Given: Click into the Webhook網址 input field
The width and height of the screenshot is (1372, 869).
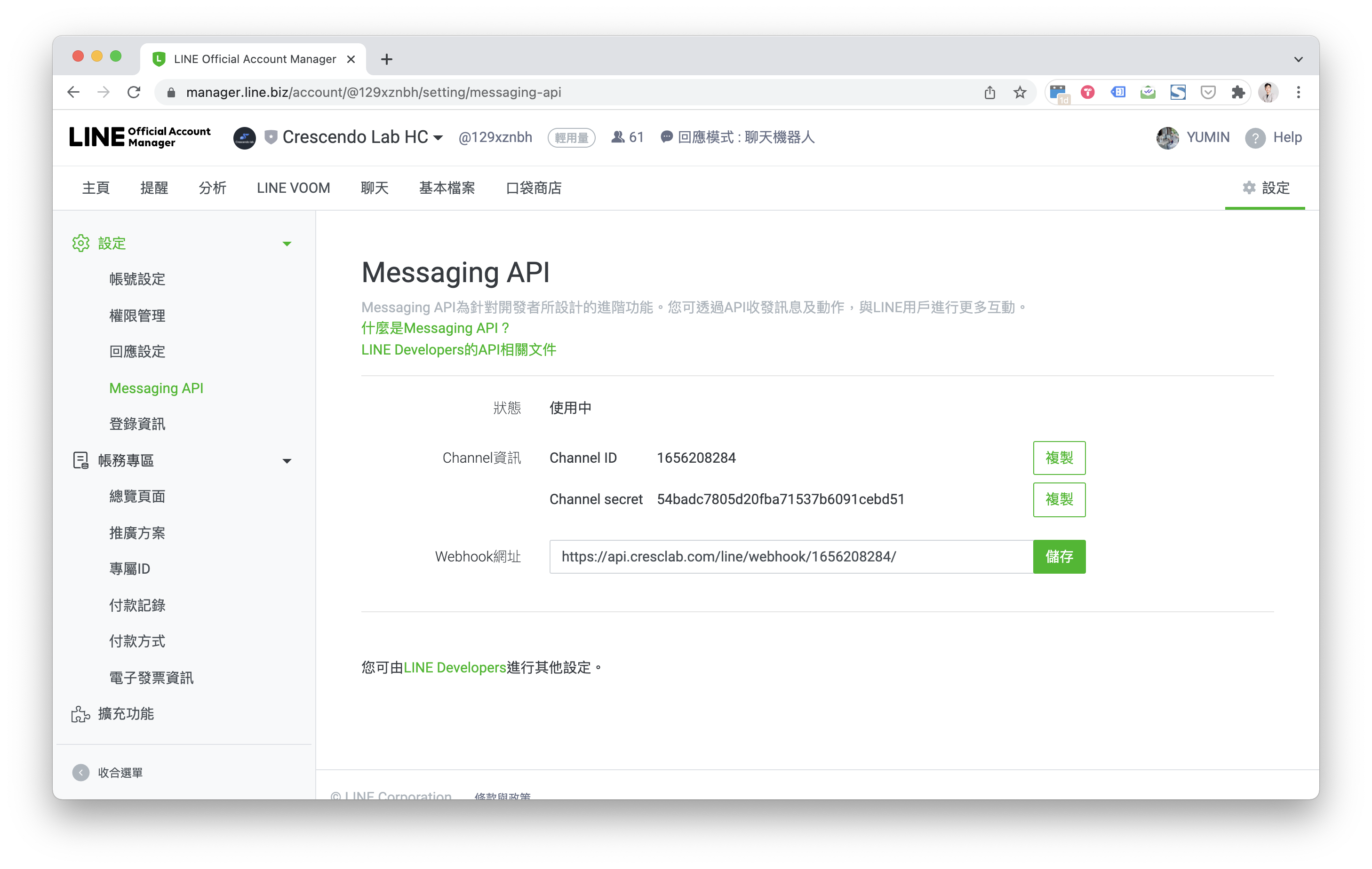Looking at the screenshot, I should click(790, 556).
